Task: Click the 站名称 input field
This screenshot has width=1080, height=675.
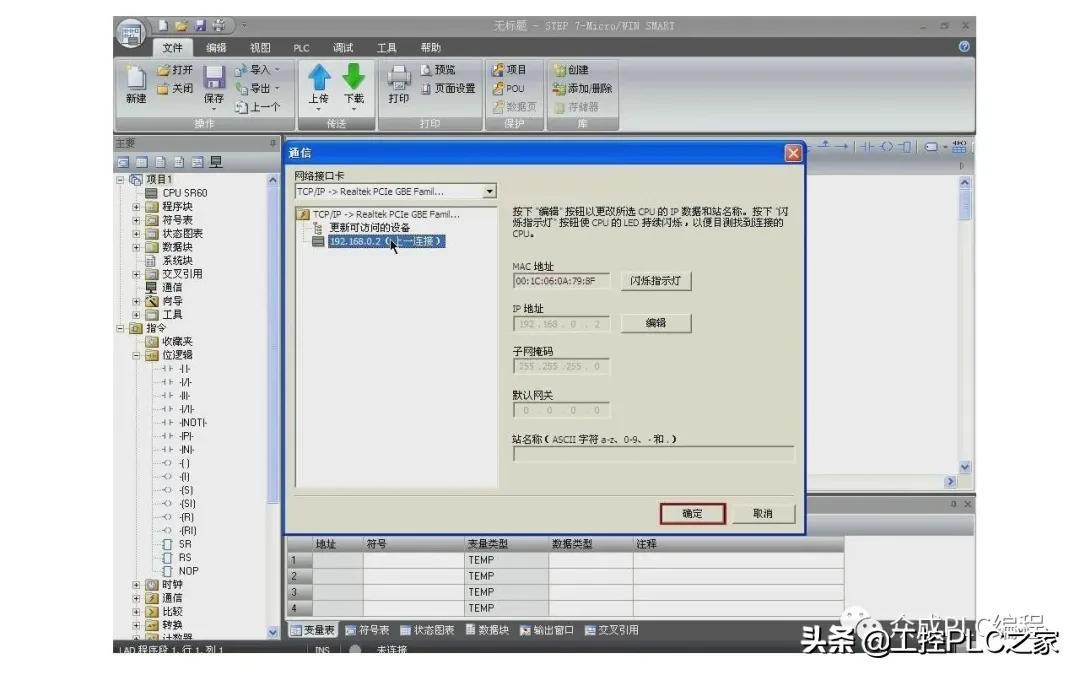Action: click(653, 453)
